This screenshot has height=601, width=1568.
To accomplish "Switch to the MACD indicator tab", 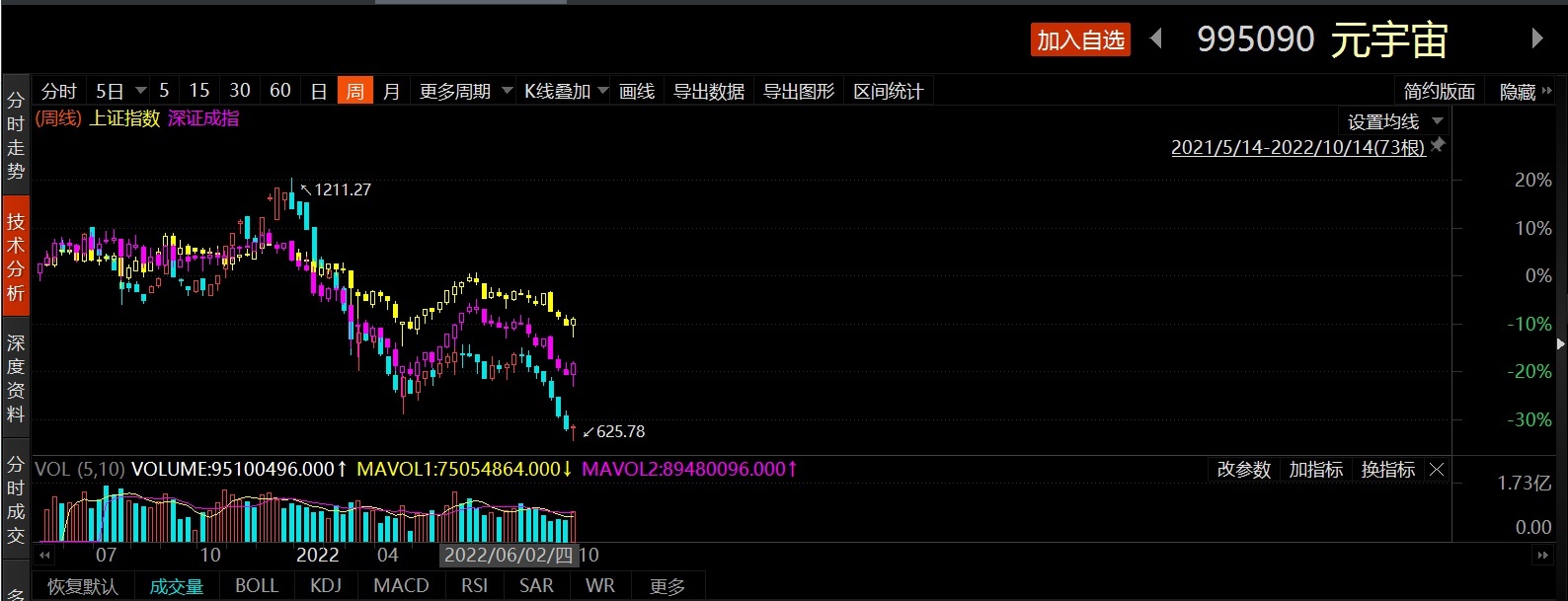I will (401, 586).
